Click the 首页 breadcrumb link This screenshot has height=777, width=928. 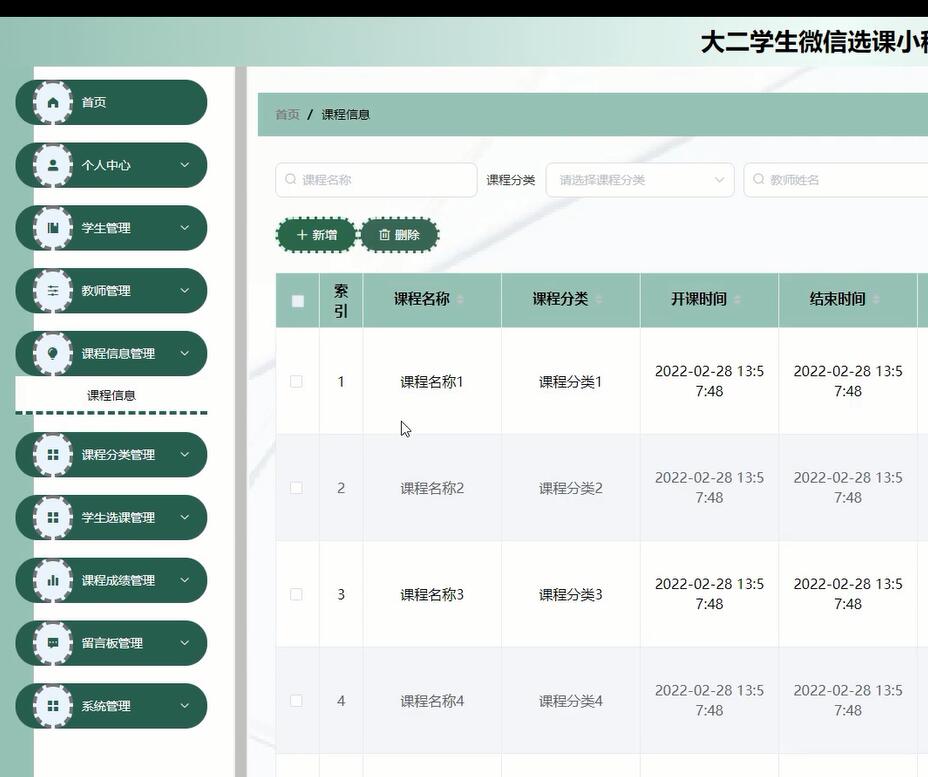pos(286,114)
